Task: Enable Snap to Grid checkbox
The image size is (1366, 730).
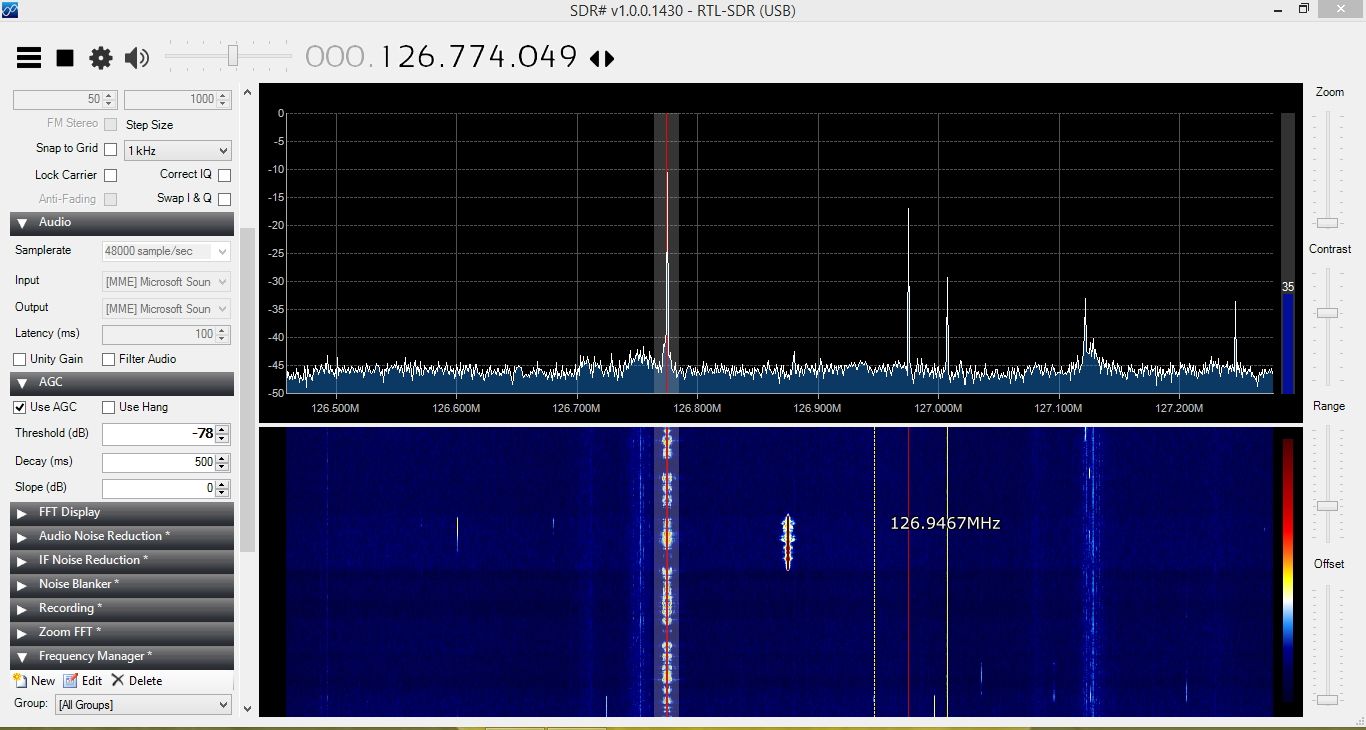Action: 111,149
